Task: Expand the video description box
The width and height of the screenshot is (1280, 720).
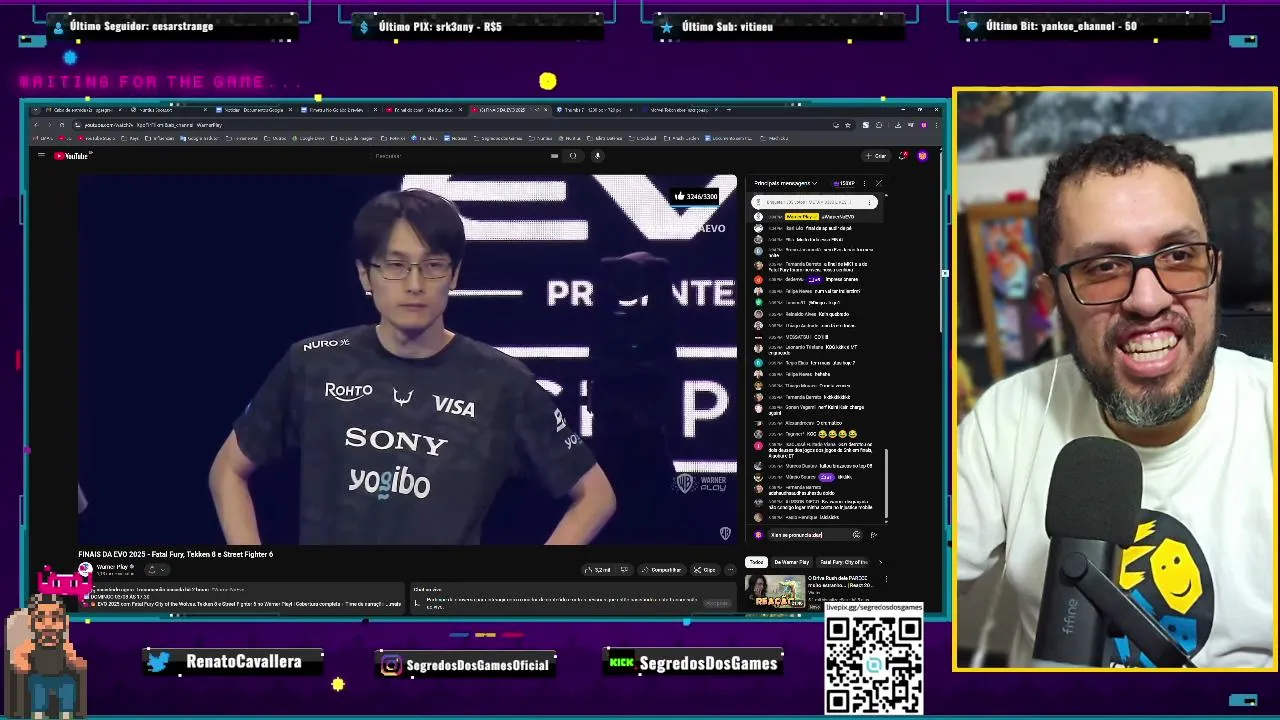Action: click(240, 597)
